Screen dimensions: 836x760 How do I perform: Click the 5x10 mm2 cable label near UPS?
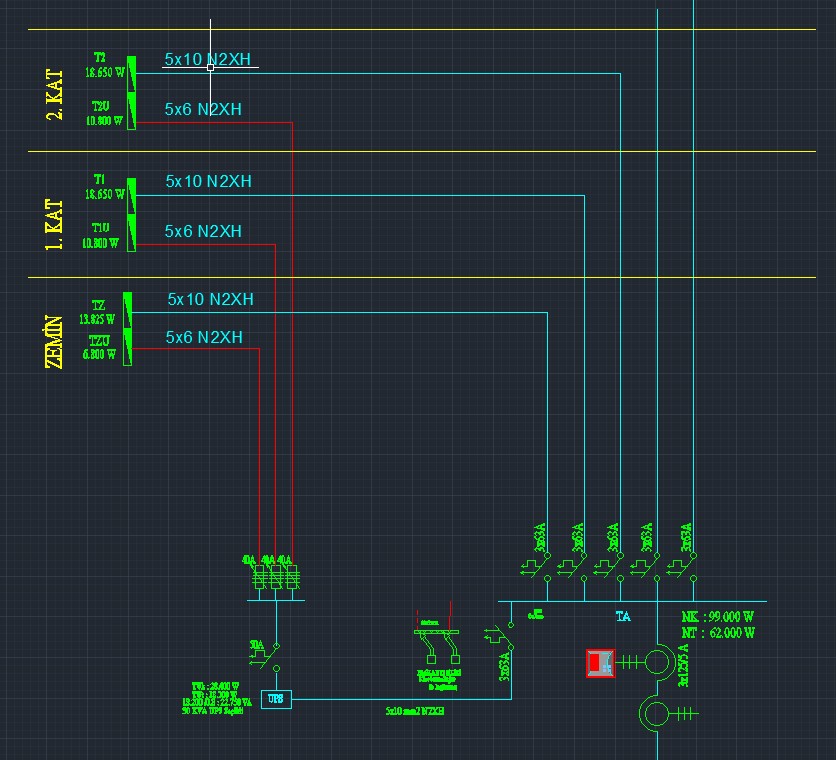(x=415, y=711)
